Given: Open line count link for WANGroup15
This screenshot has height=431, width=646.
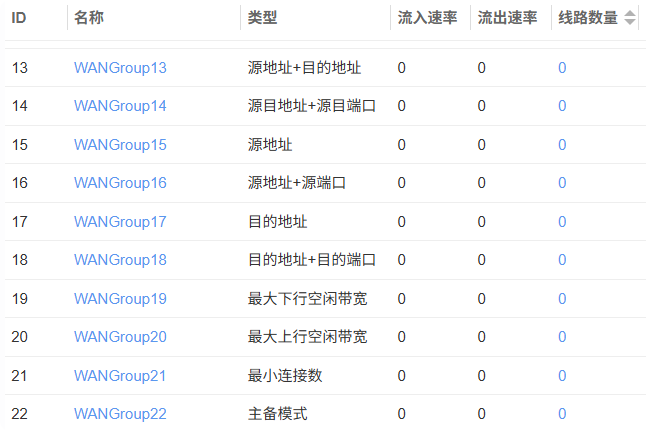Looking at the screenshot, I should click(x=562, y=145).
